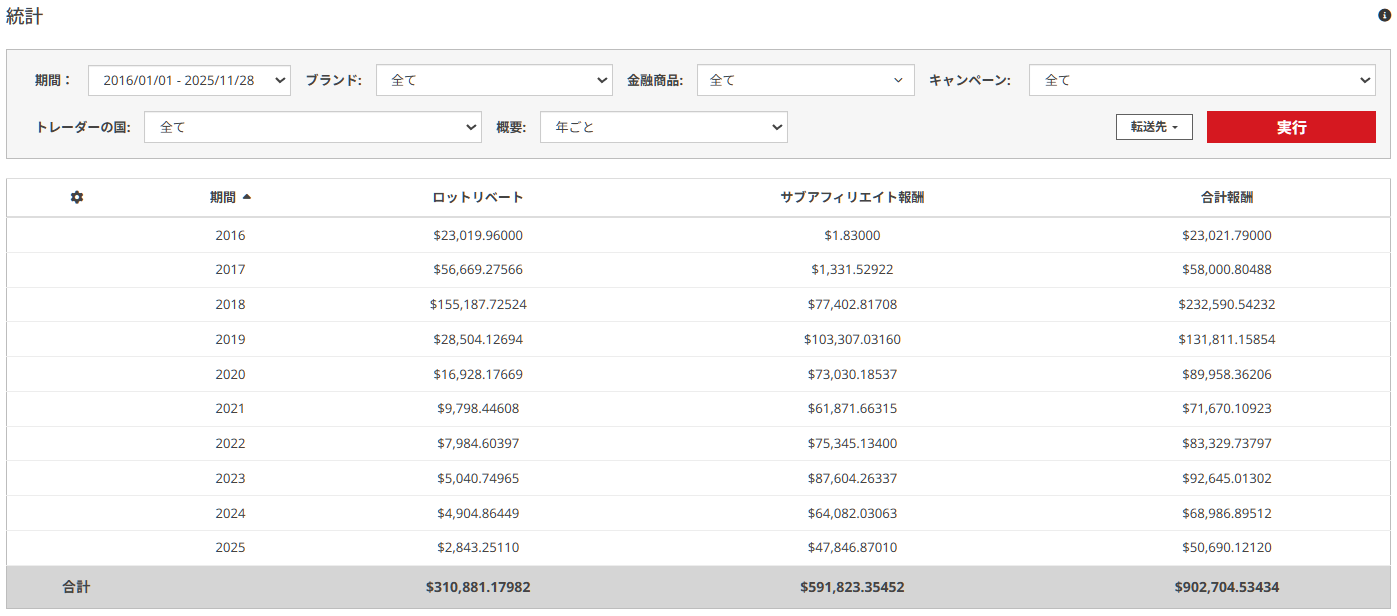
Task: Open the 期間 date range dropdown
Action: 189,81
